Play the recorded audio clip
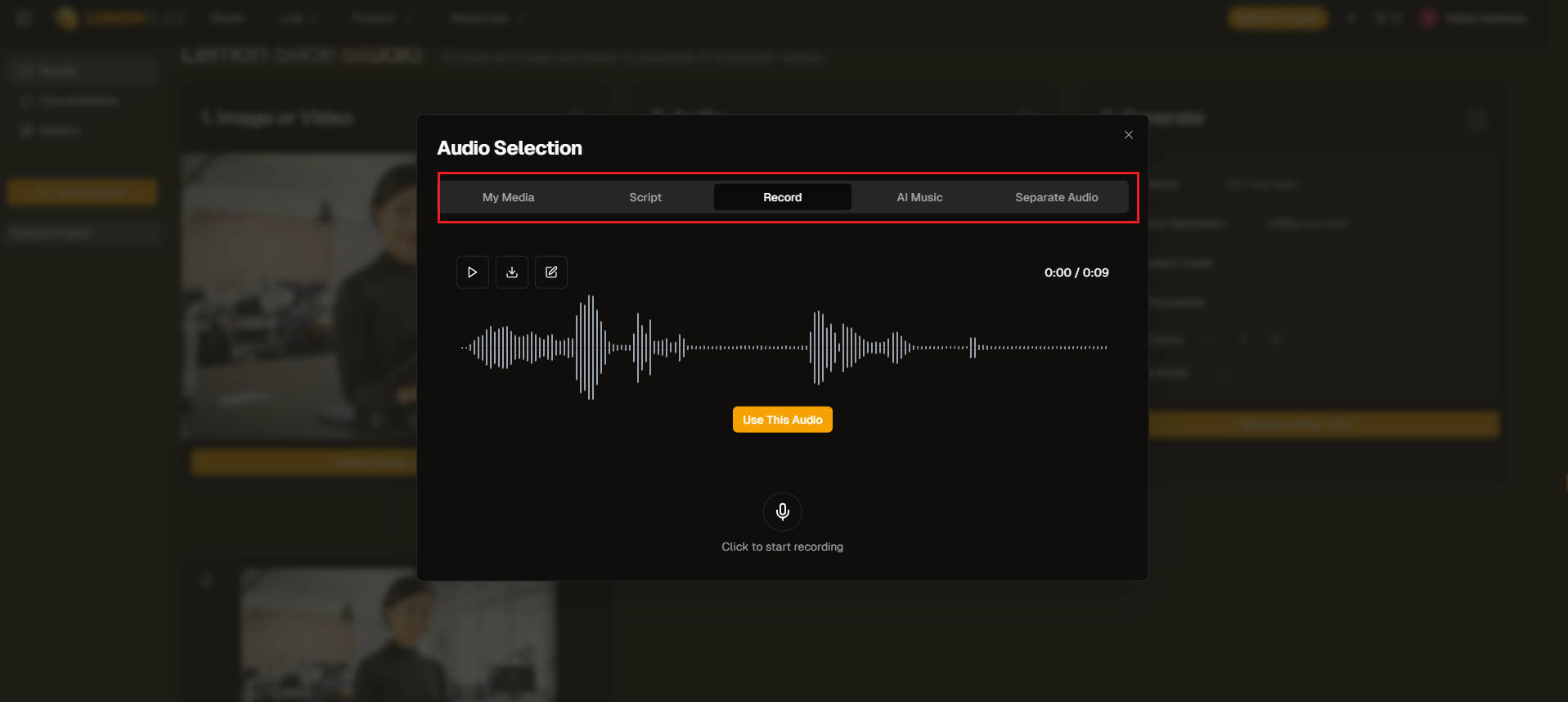This screenshot has width=1568, height=702. click(472, 272)
